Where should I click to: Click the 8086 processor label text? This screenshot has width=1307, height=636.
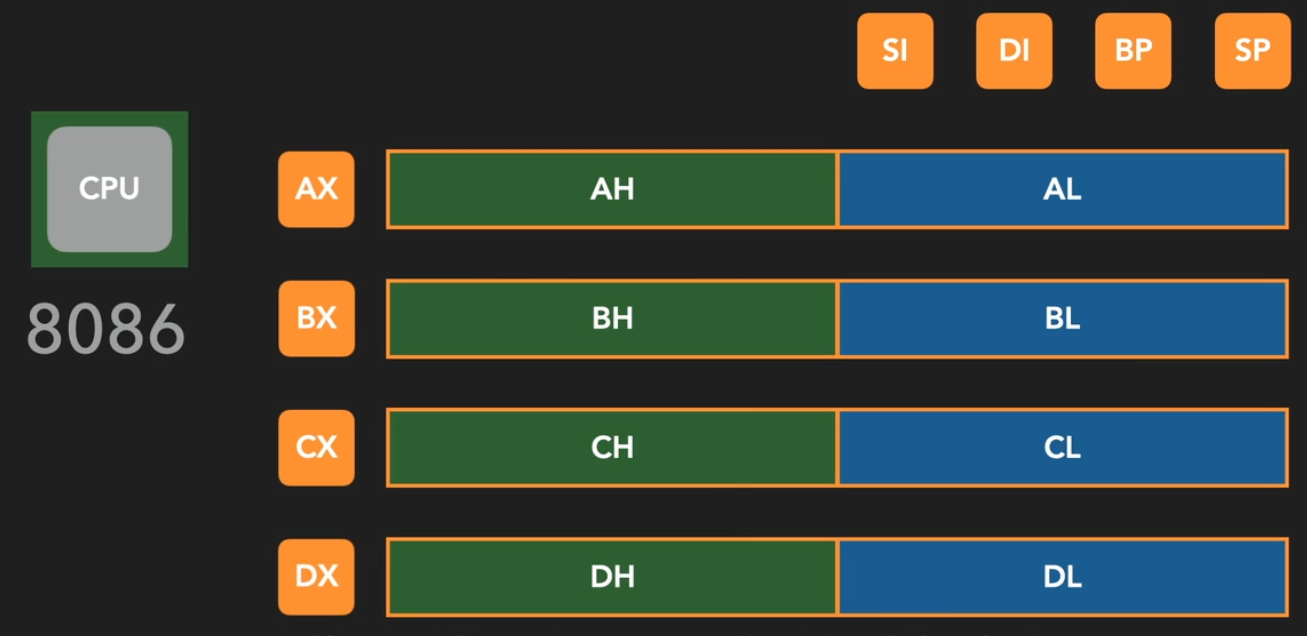tap(106, 328)
